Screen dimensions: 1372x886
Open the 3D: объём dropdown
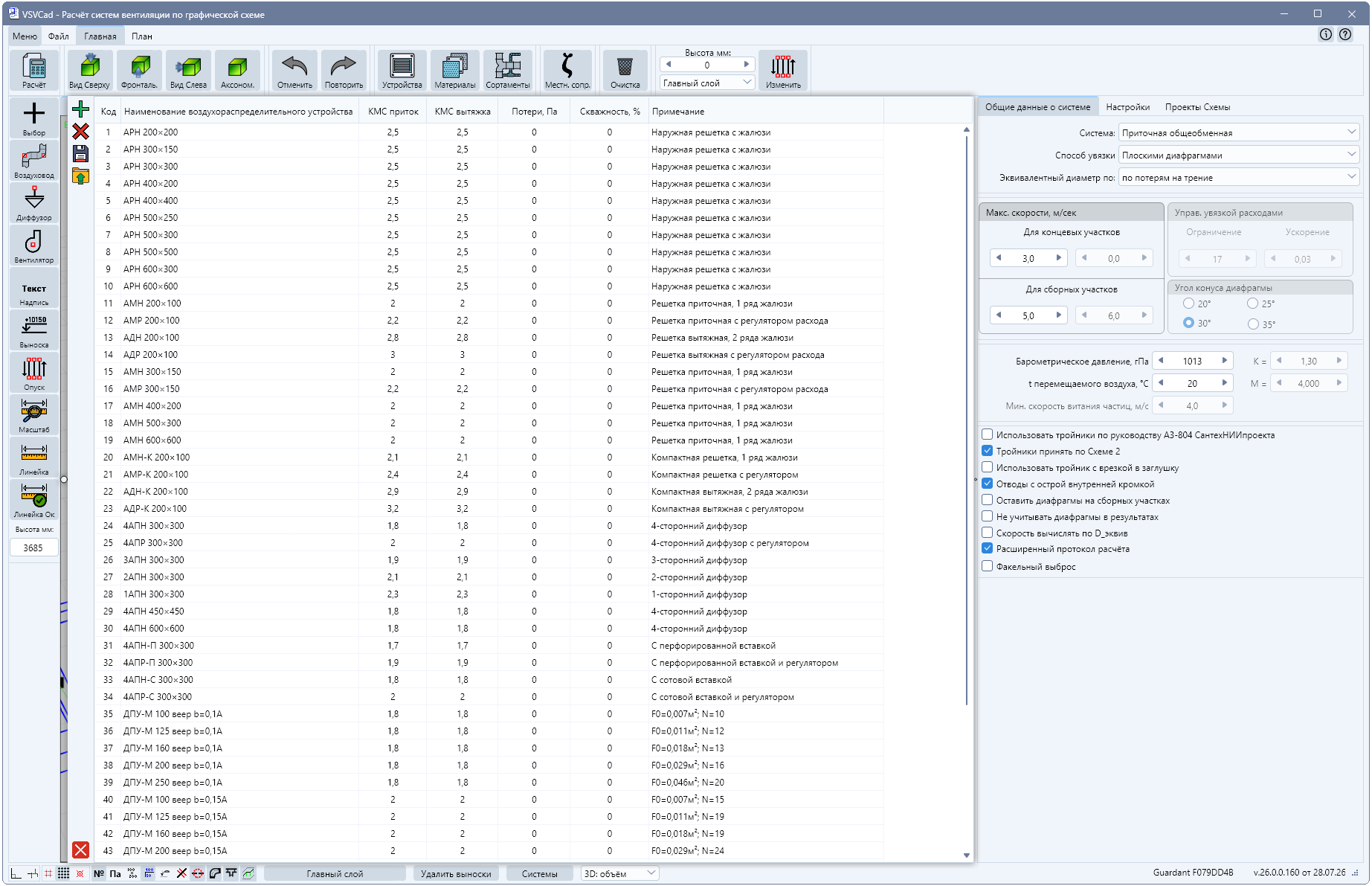620,873
